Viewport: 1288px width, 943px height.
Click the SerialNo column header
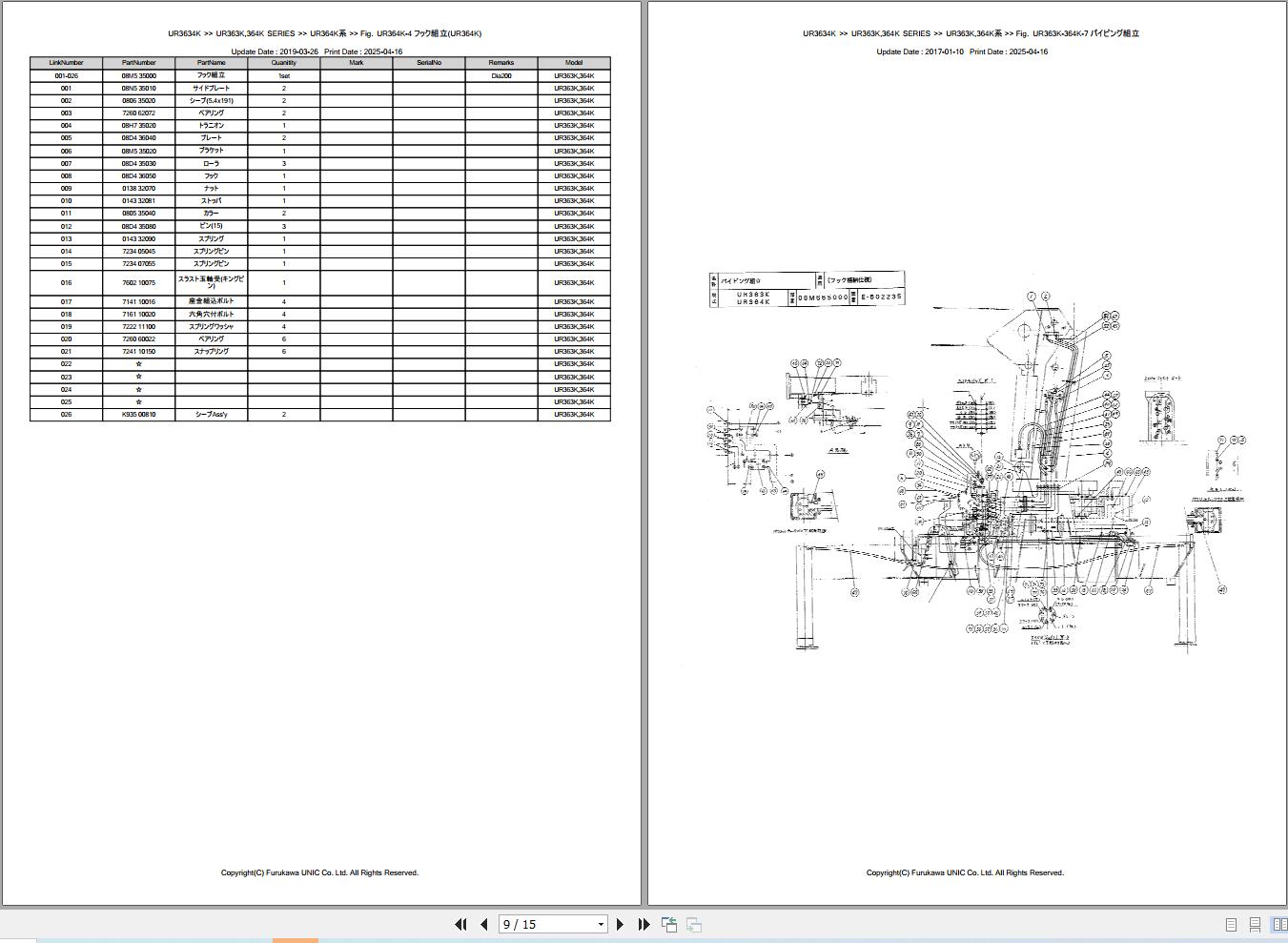[x=429, y=63]
